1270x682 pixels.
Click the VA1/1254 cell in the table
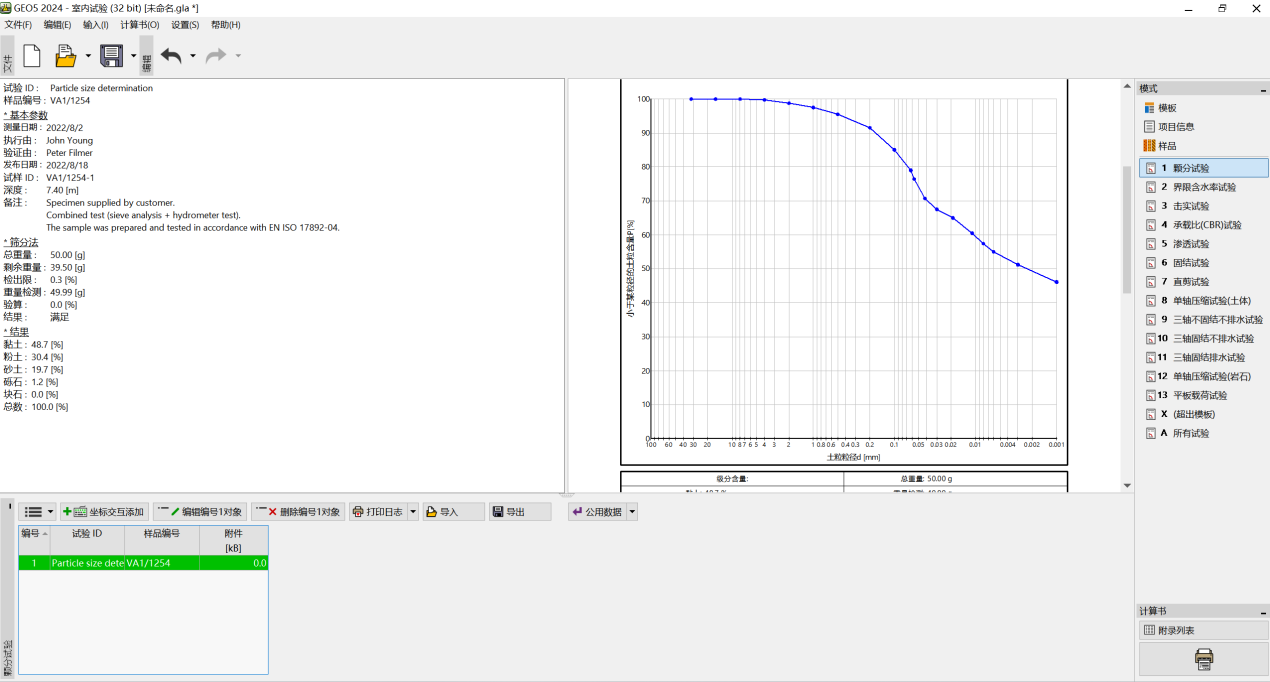click(x=162, y=563)
